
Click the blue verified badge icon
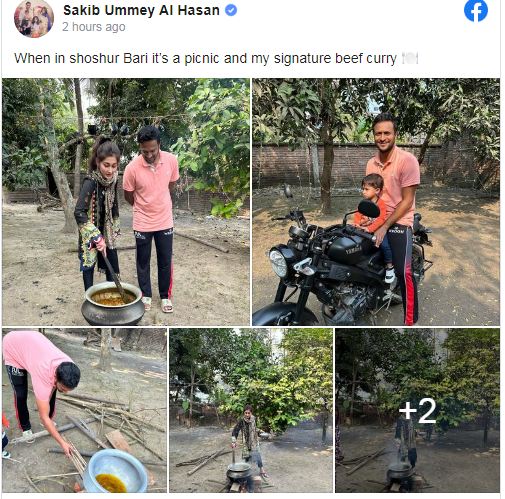point(231,10)
